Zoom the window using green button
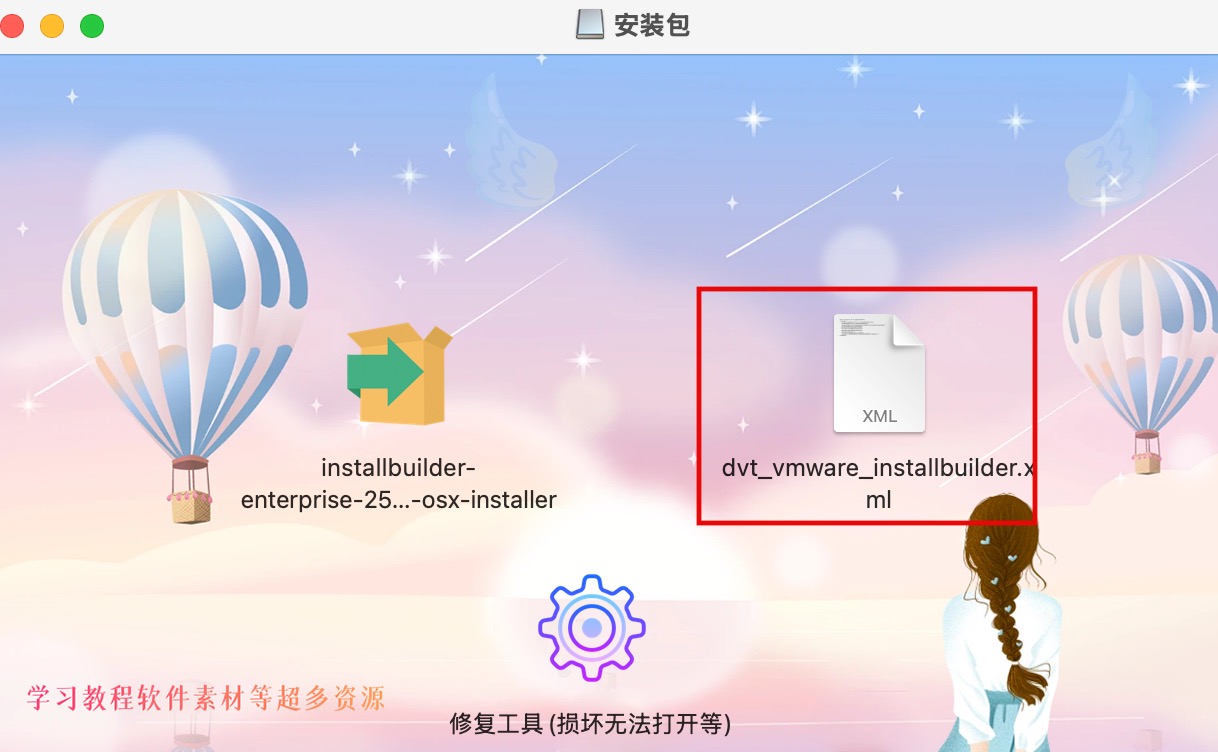 [x=92, y=26]
